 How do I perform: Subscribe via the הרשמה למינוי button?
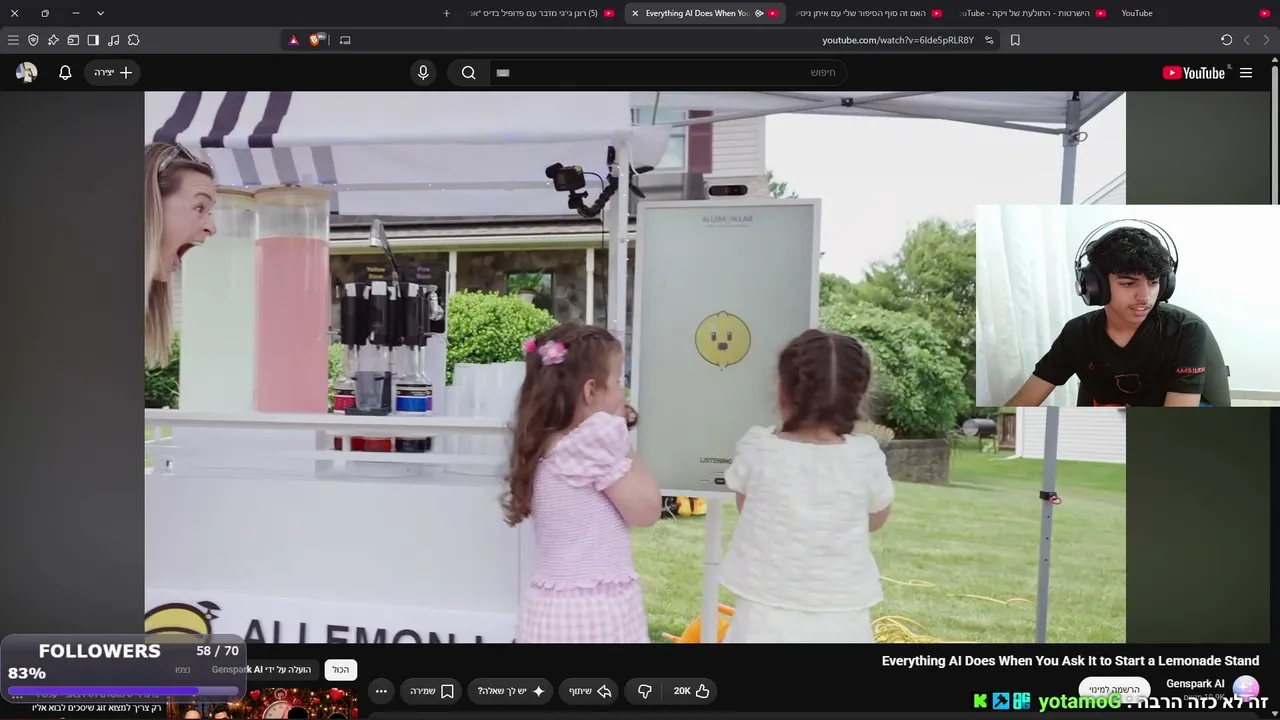[x=1114, y=689]
